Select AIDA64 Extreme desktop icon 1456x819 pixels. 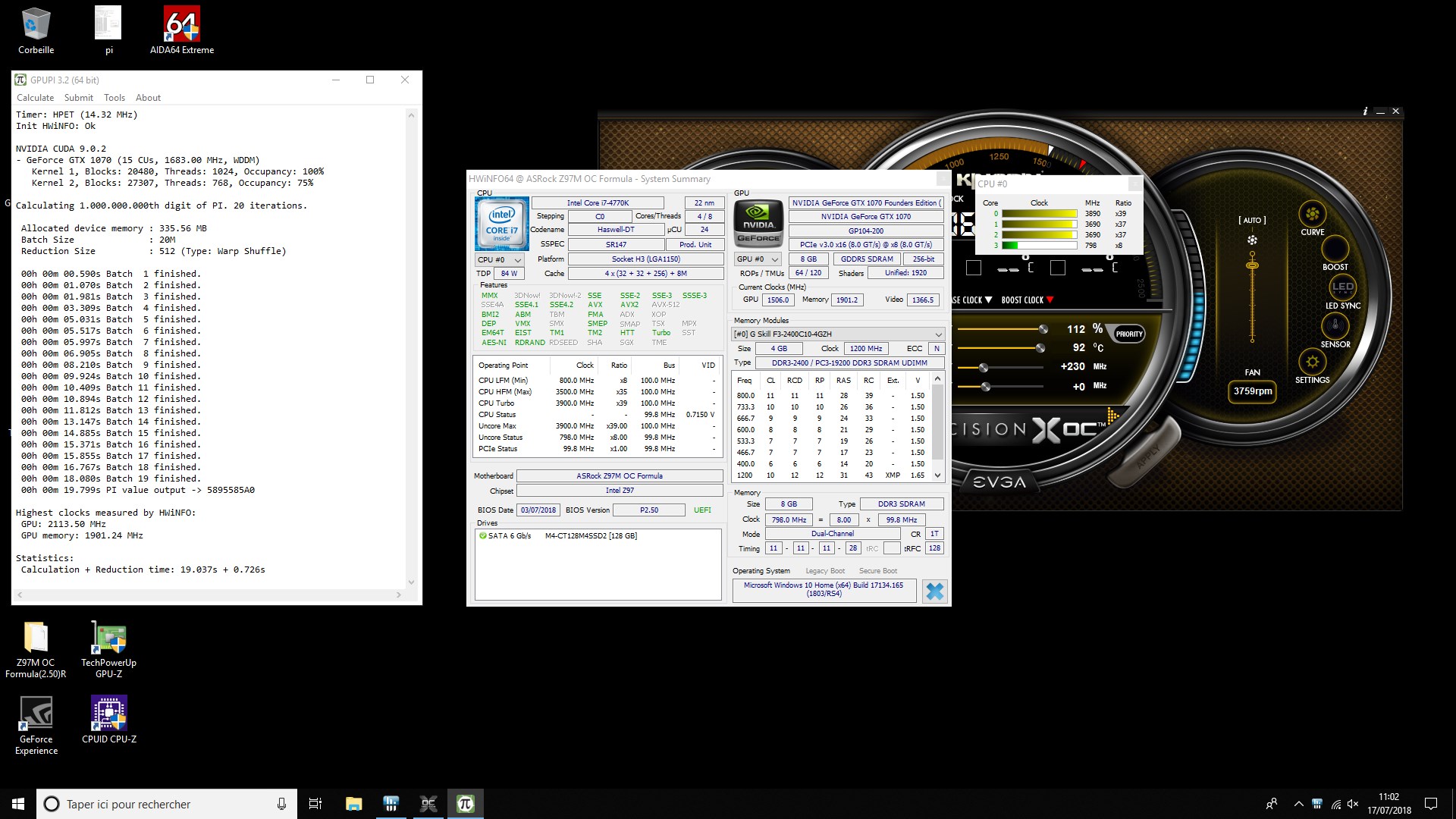pyautogui.click(x=182, y=31)
